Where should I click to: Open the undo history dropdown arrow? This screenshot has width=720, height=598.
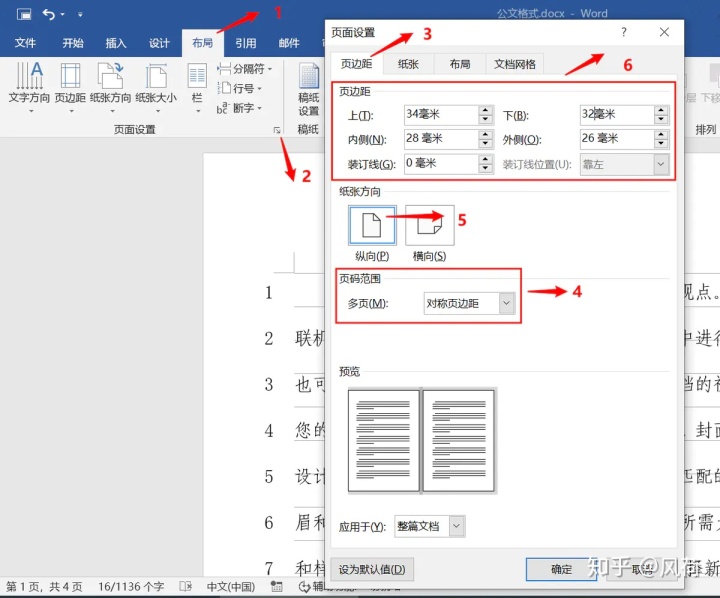coord(62,14)
